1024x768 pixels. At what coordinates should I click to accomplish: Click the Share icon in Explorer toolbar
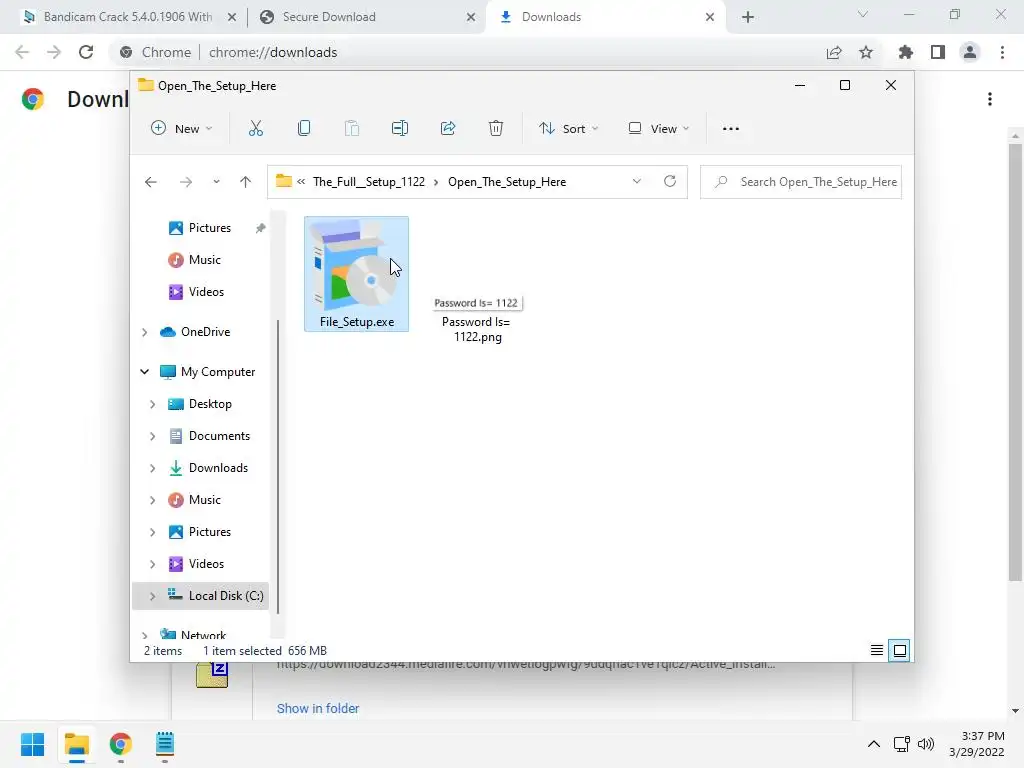point(448,129)
